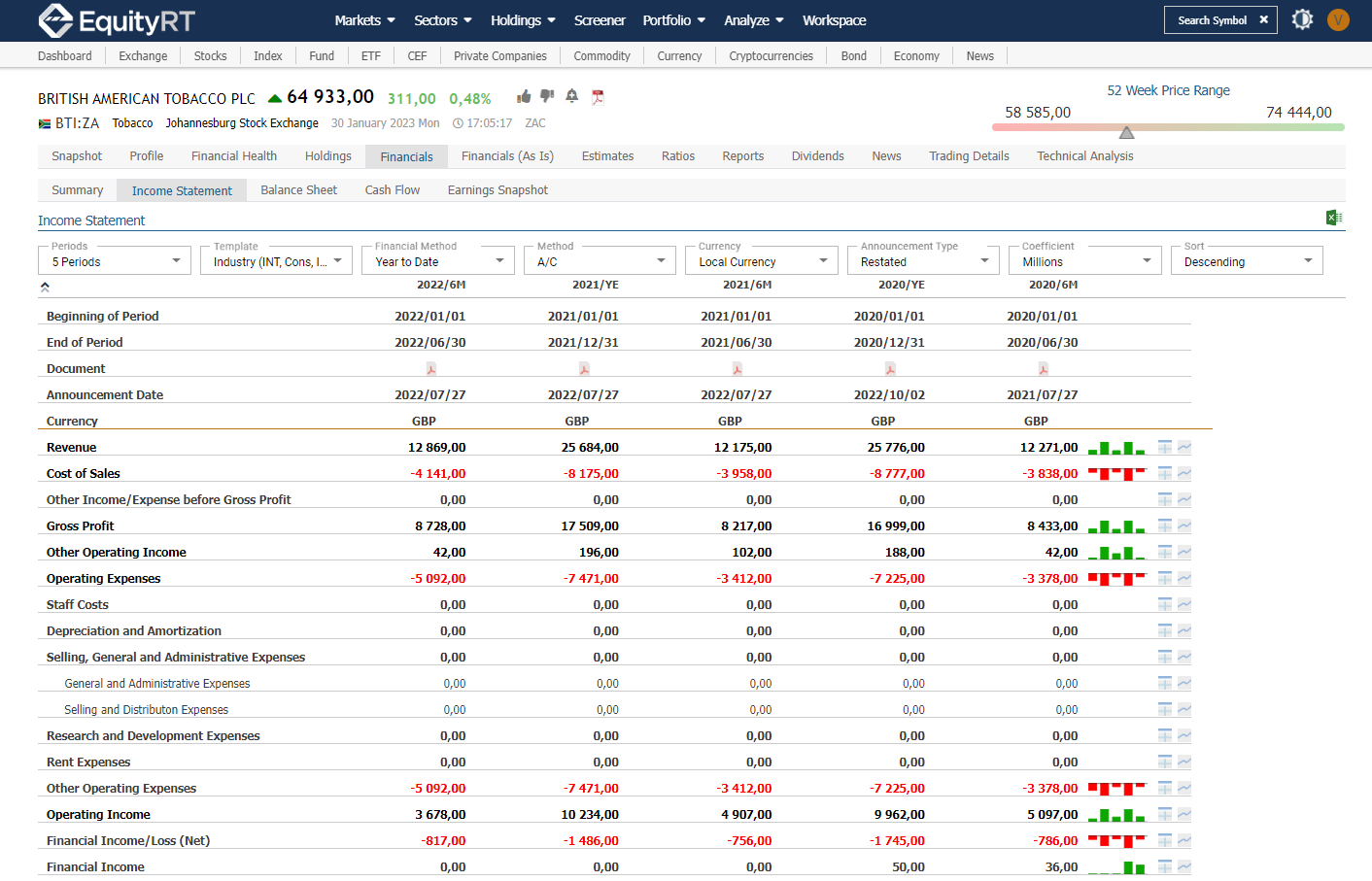Toggle the dark/light theme icon
This screenshot has height=881, width=1372.
tap(1303, 19)
